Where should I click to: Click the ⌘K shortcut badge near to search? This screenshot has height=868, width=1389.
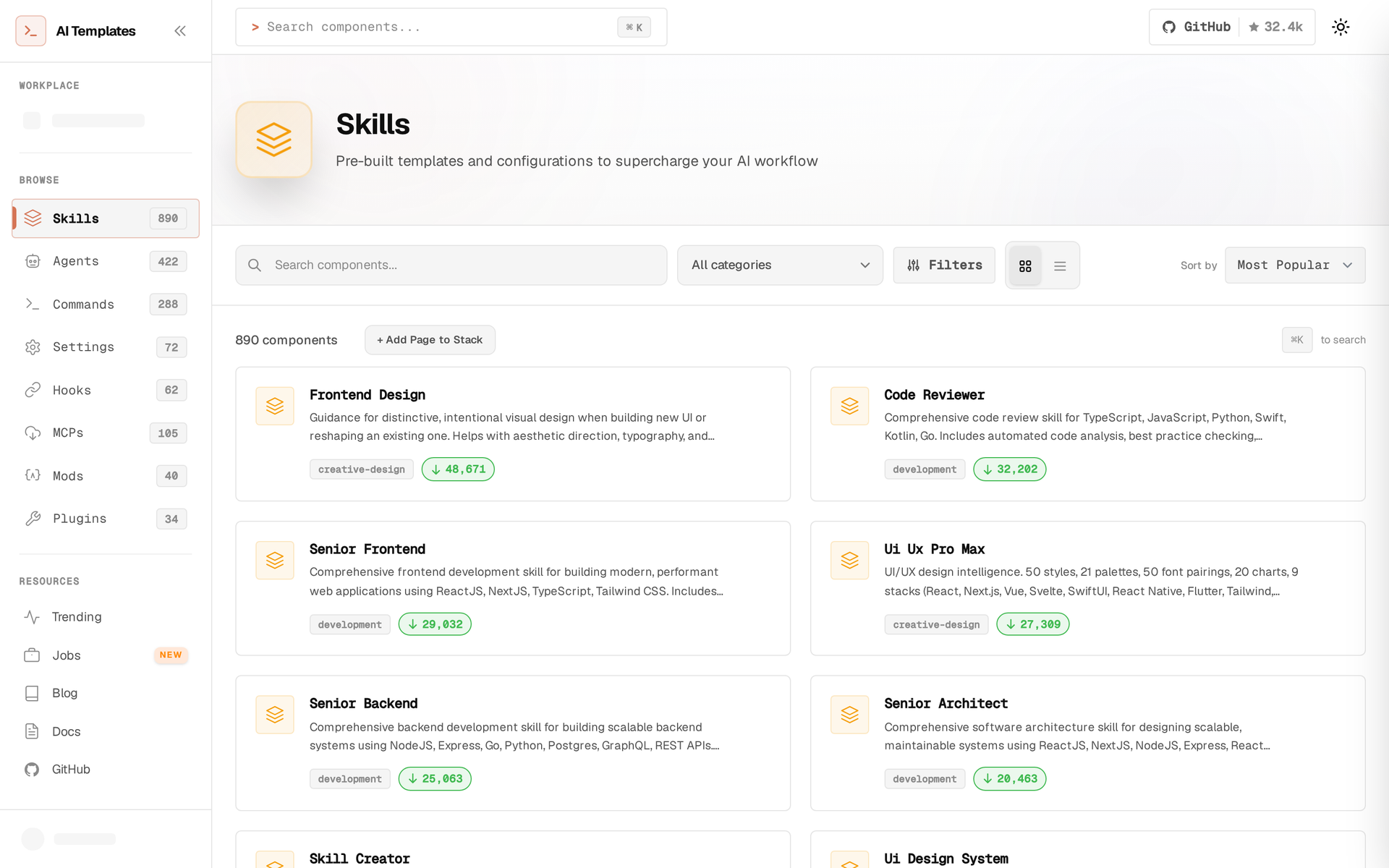coord(1297,340)
